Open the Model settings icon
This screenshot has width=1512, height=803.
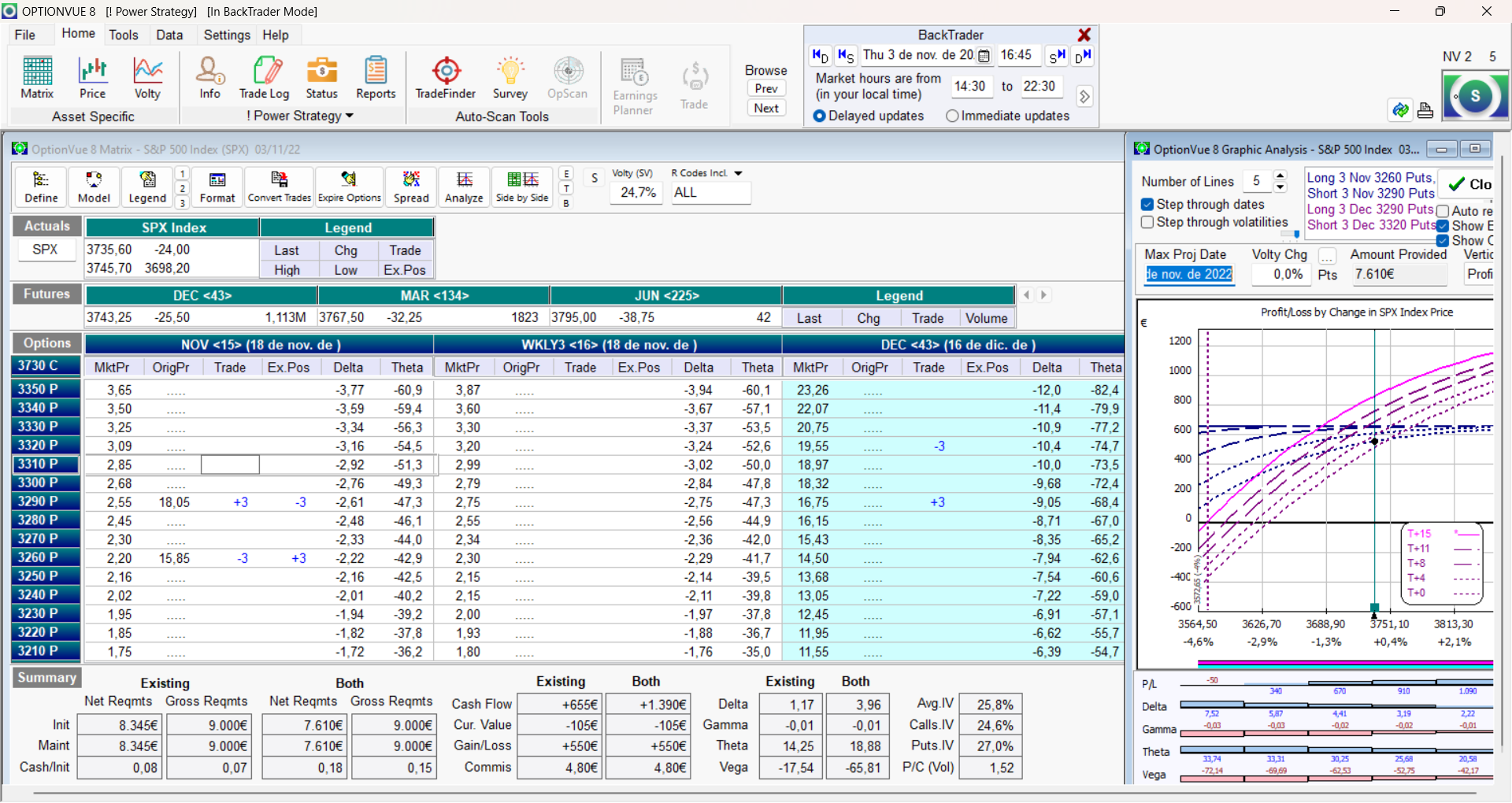[x=94, y=187]
